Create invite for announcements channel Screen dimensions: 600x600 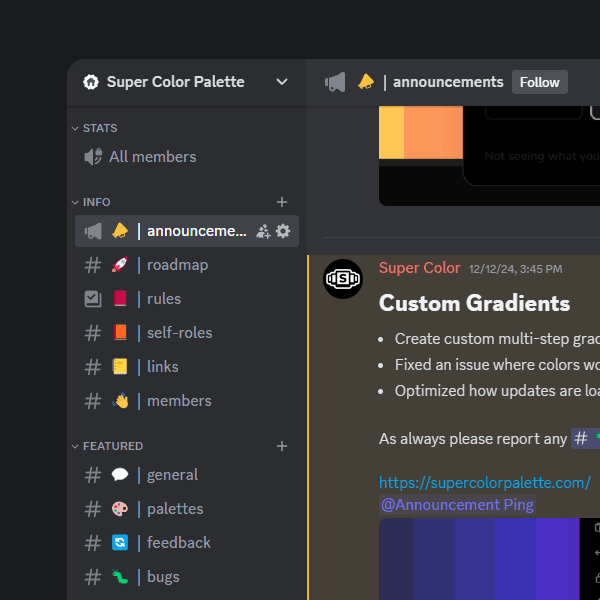click(263, 231)
